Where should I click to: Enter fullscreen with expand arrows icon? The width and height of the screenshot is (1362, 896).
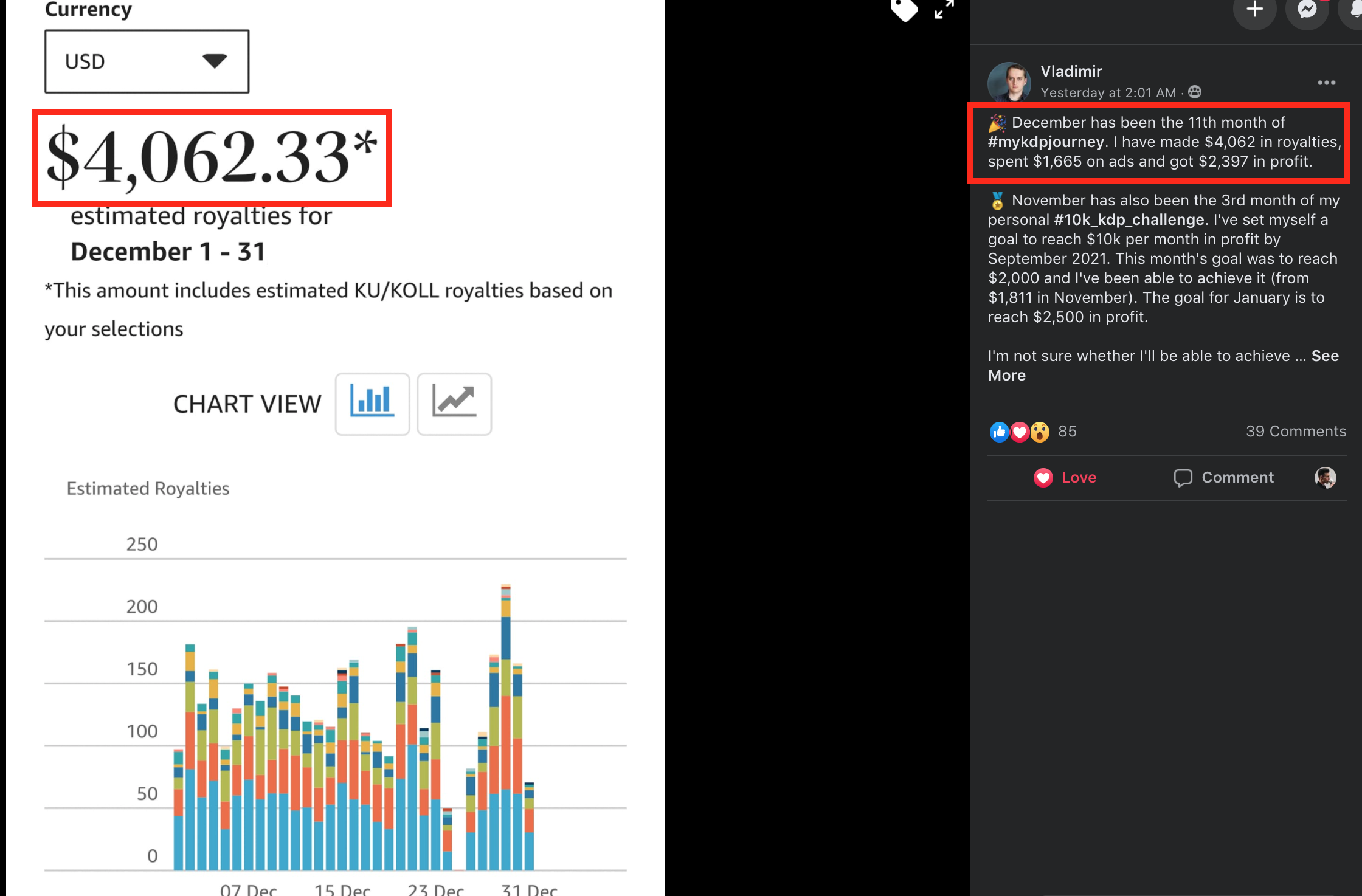(x=944, y=10)
